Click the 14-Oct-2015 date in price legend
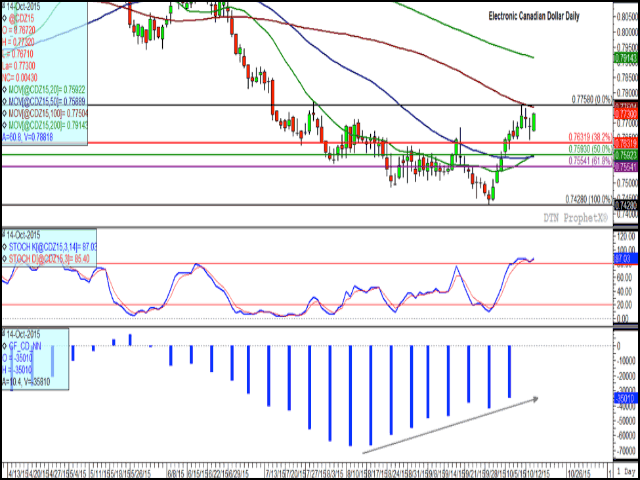This screenshot has height=480, width=640. pos(23,8)
